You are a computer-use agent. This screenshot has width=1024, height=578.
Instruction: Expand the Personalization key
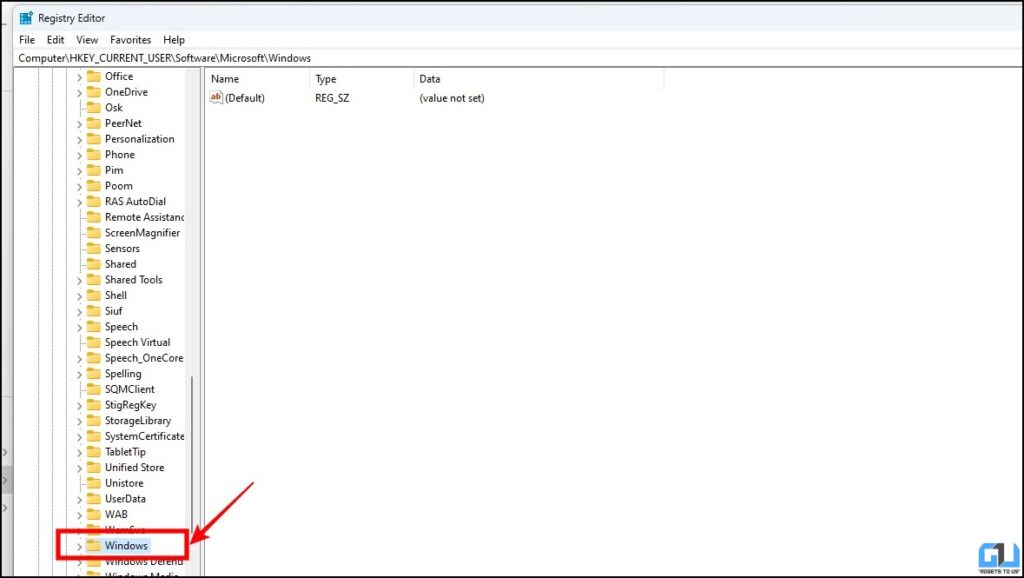79,140
